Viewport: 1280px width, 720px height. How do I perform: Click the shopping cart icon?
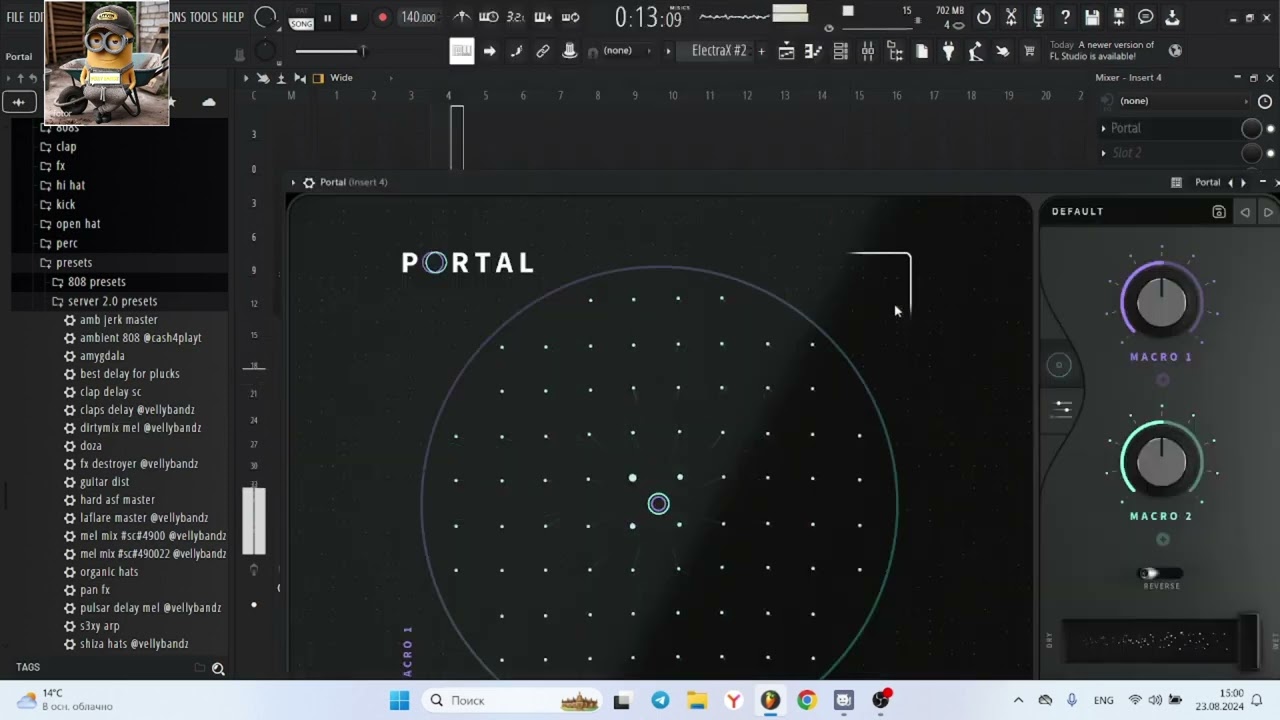click(1029, 51)
